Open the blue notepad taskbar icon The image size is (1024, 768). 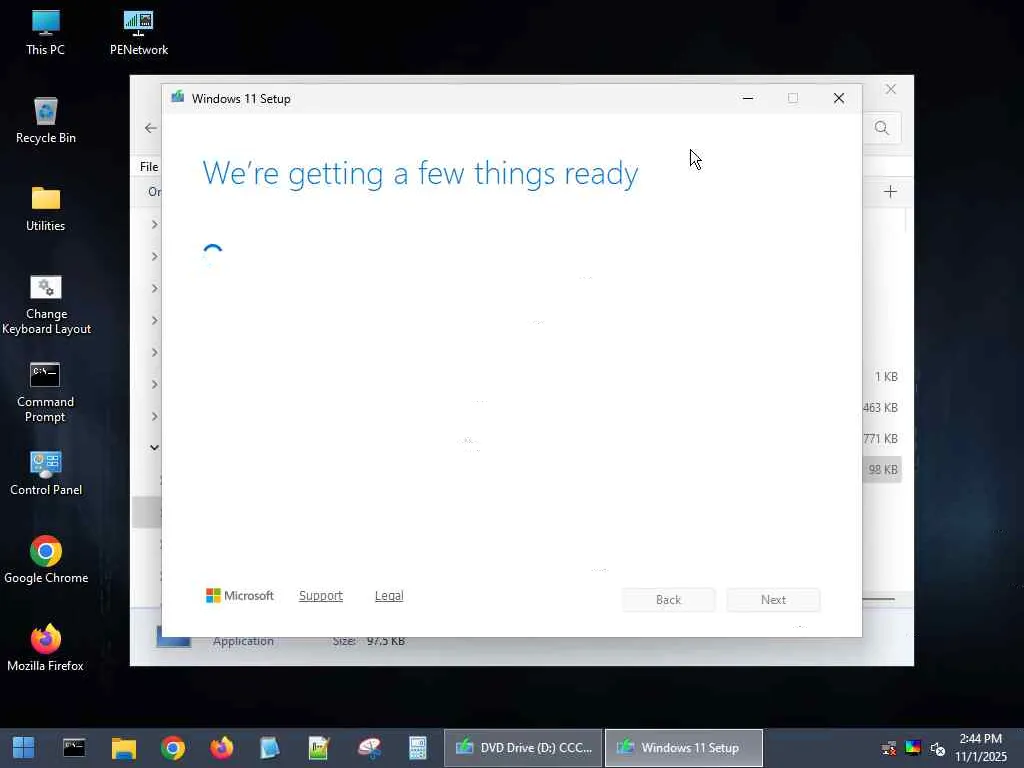coord(269,748)
